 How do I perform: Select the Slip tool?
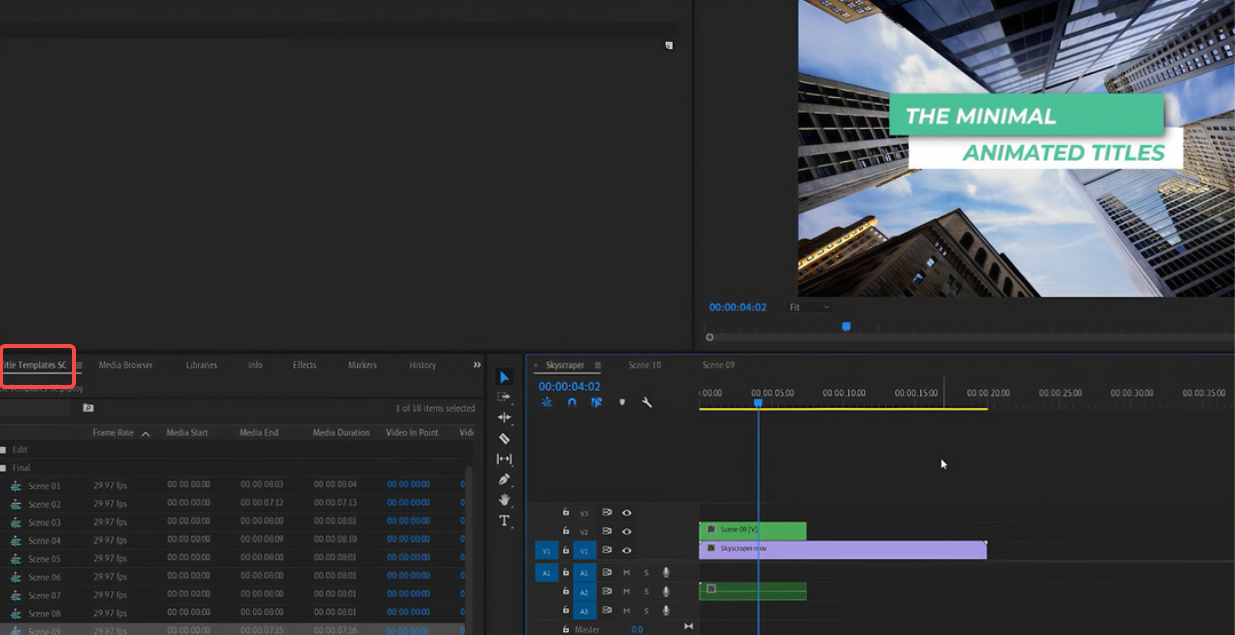[504, 458]
